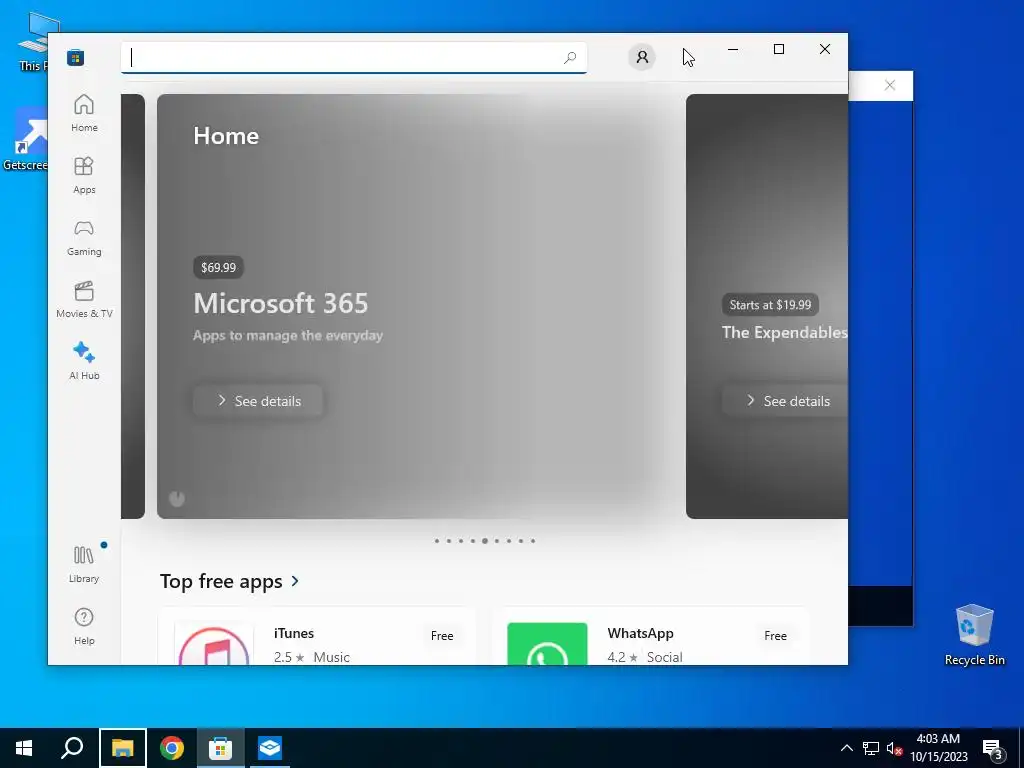The width and height of the screenshot is (1024, 768).
Task: Click the Free button for WhatsApp
Action: [775, 635]
